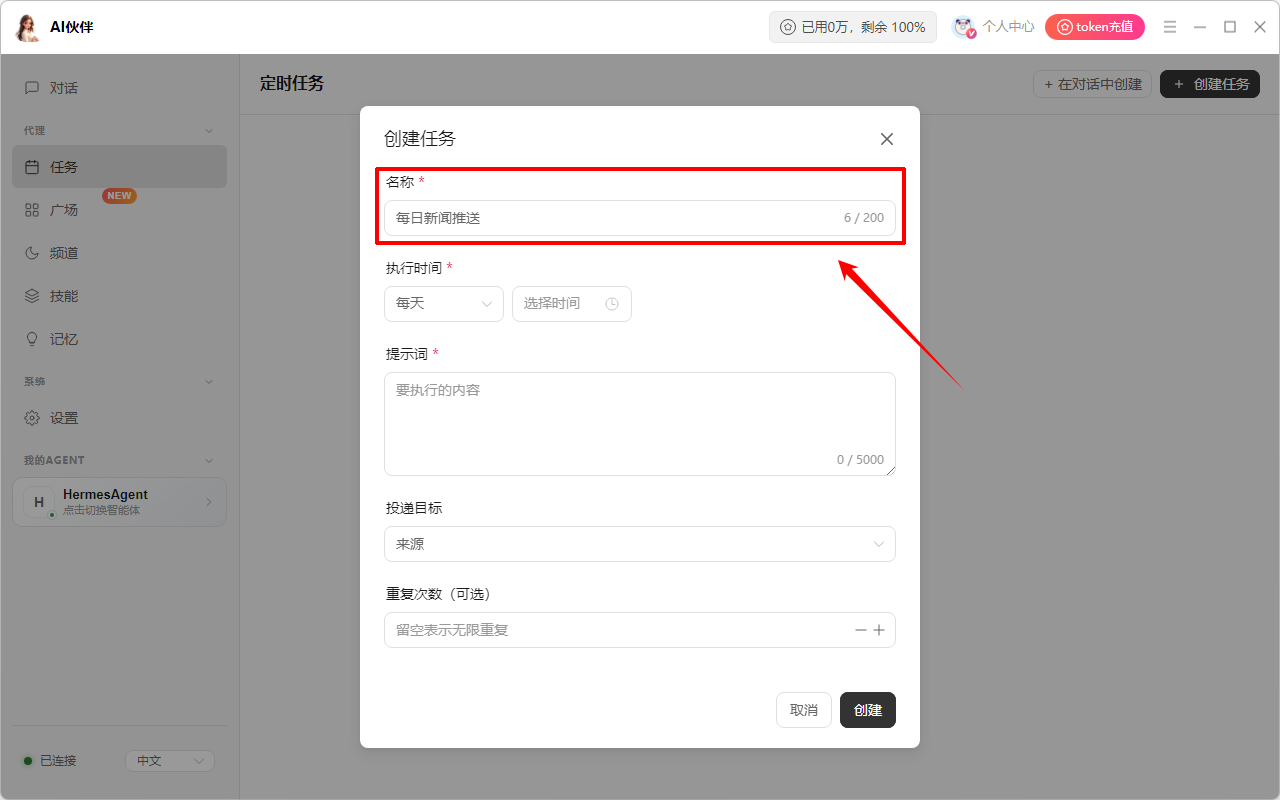1280x800 pixels.
Task: Close the 创建任务 dialog
Action: pyautogui.click(x=887, y=139)
